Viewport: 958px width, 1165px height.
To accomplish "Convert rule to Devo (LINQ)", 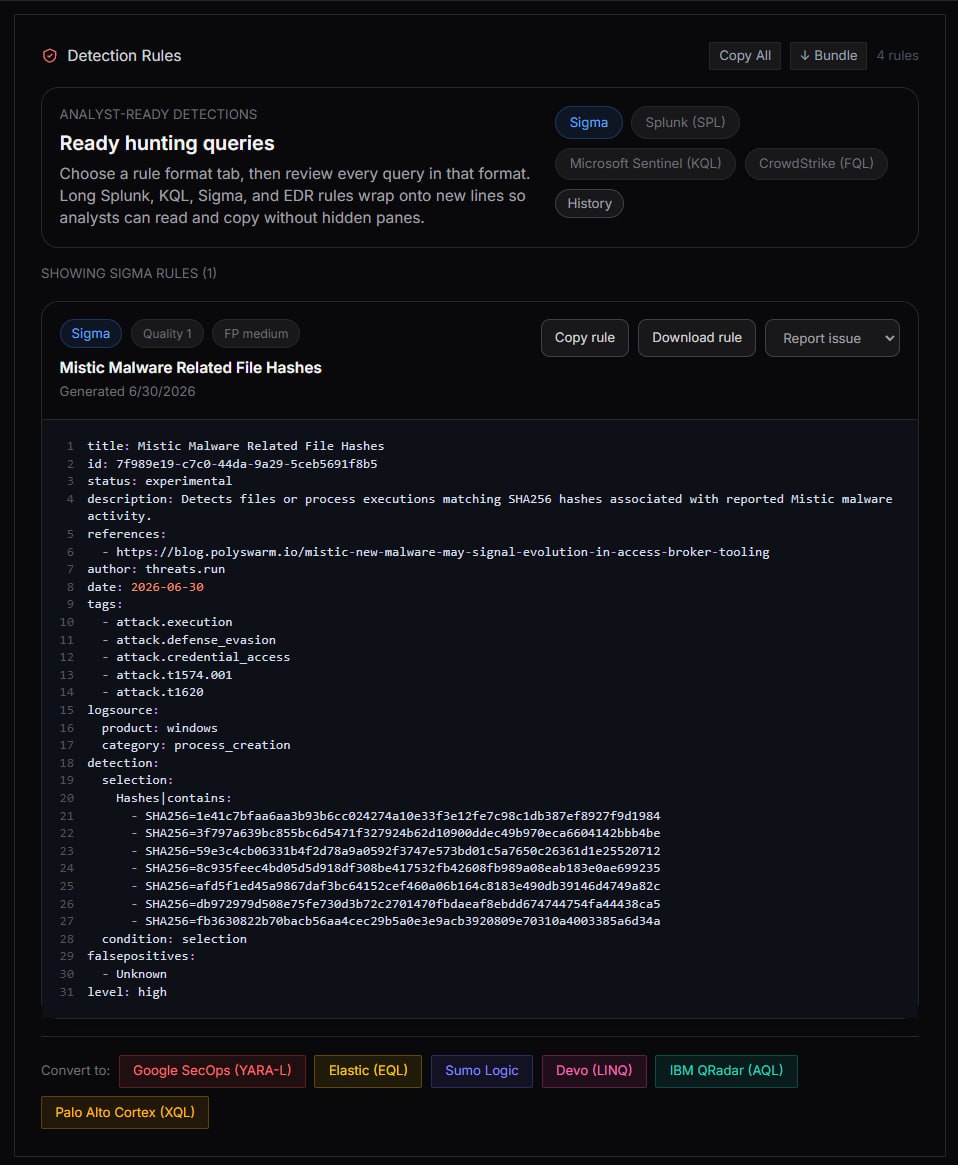I will (x=594, y=1071).
